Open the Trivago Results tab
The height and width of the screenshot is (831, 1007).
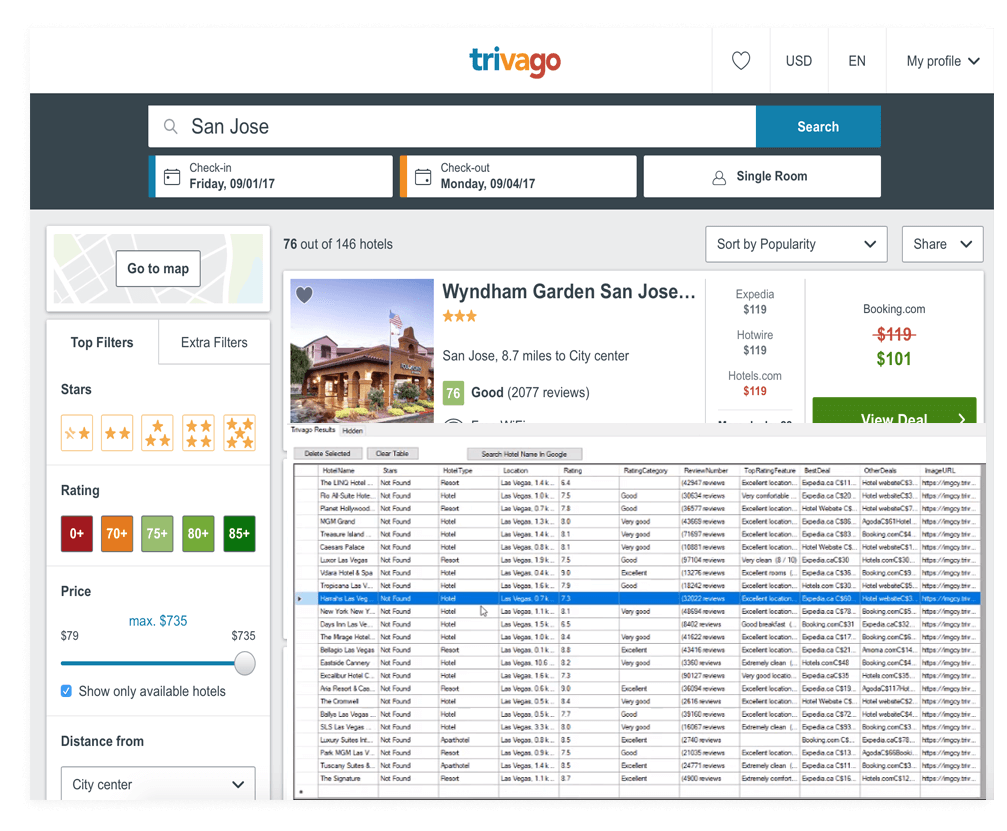click(313, 430)
